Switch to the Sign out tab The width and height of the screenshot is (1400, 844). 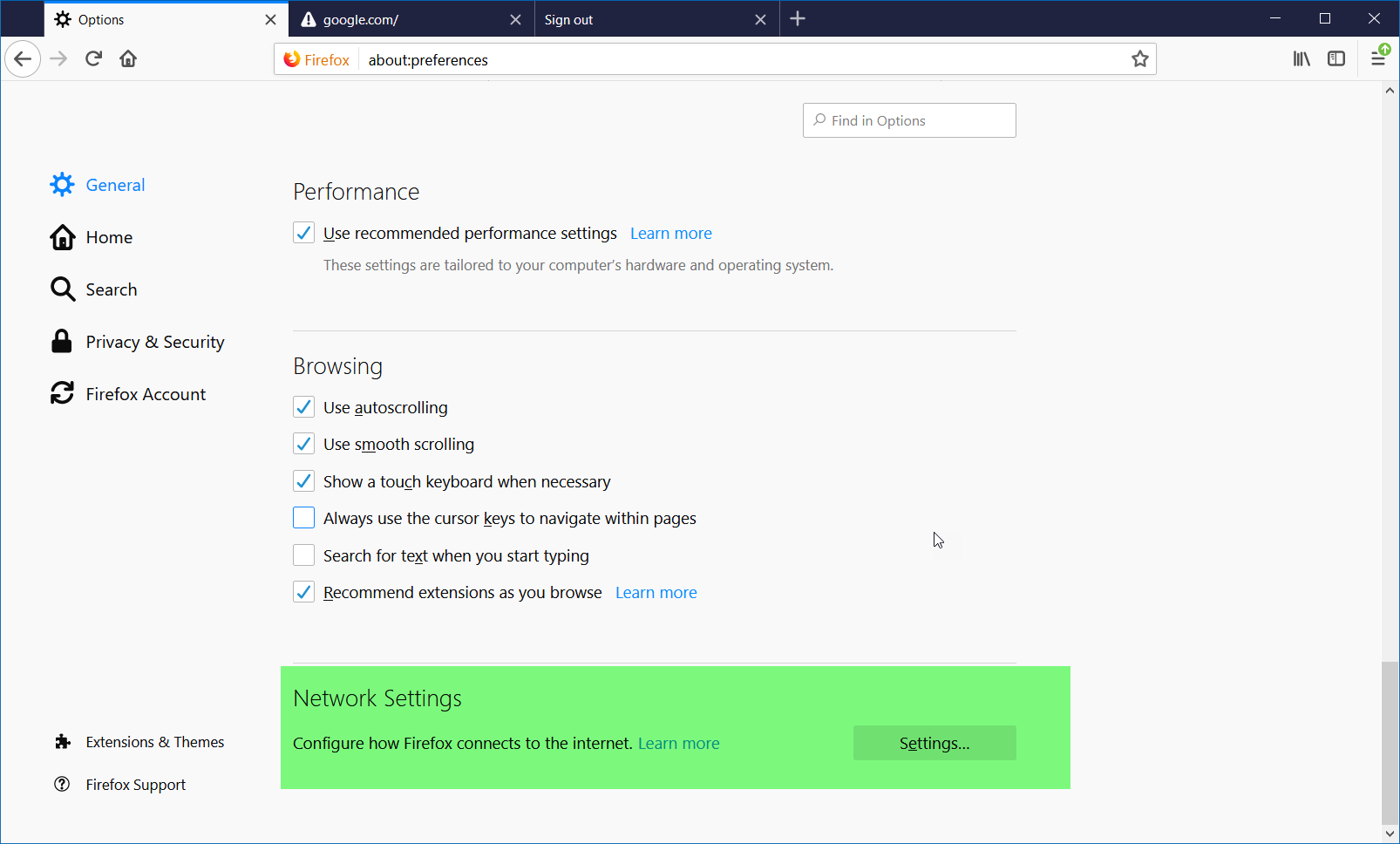pyautogui.click(x=656, y=19)
